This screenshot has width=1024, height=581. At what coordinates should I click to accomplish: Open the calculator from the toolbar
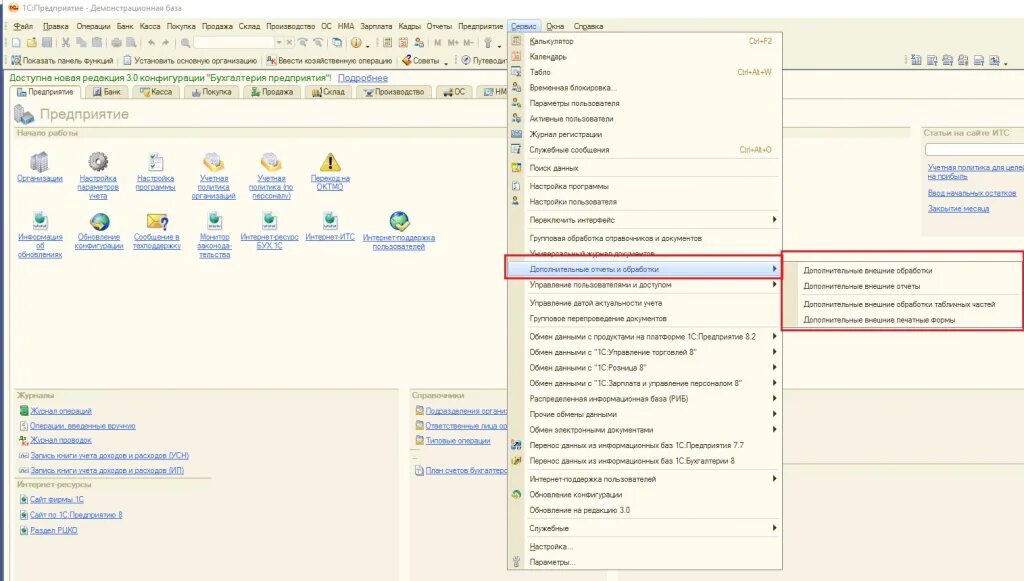coord(387,42)
